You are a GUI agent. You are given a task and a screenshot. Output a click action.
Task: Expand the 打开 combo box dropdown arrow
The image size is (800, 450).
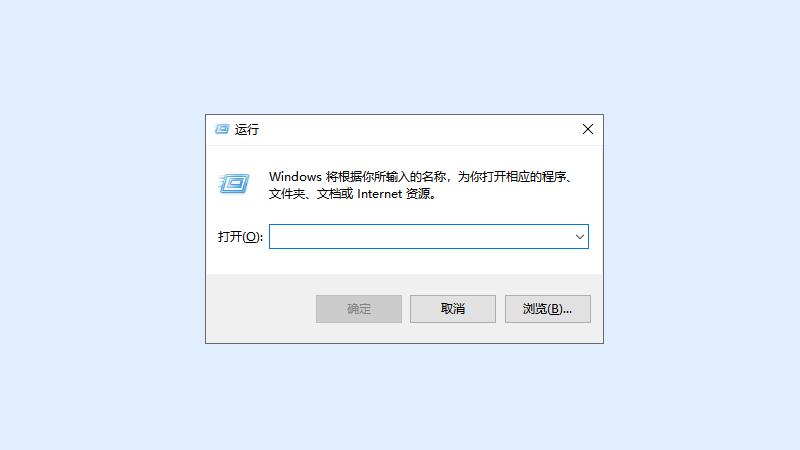point(580,237)
